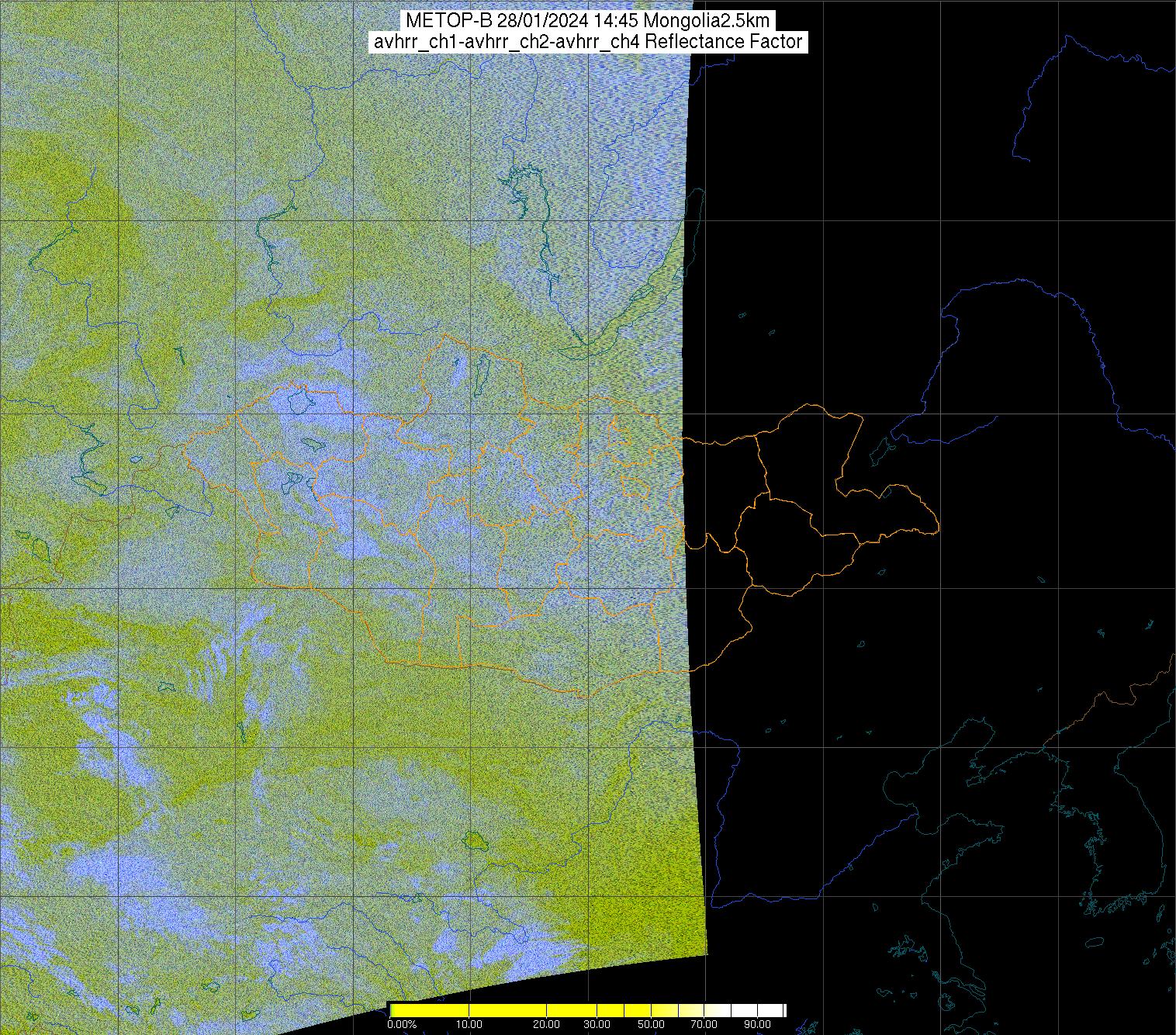Click the '0.00%' colorbar label
1176x1035 pixels.
click(x=402, y=1024)
